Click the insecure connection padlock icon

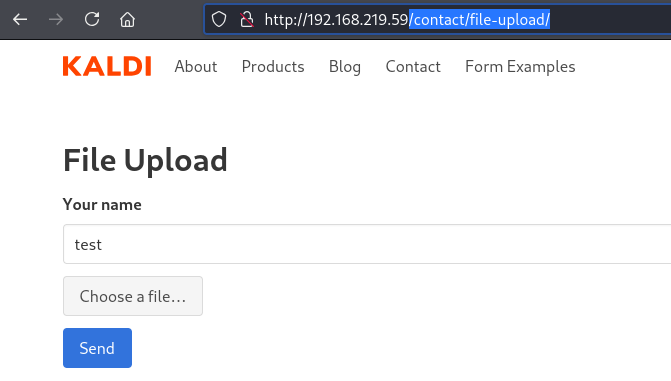tap(247, 19)
